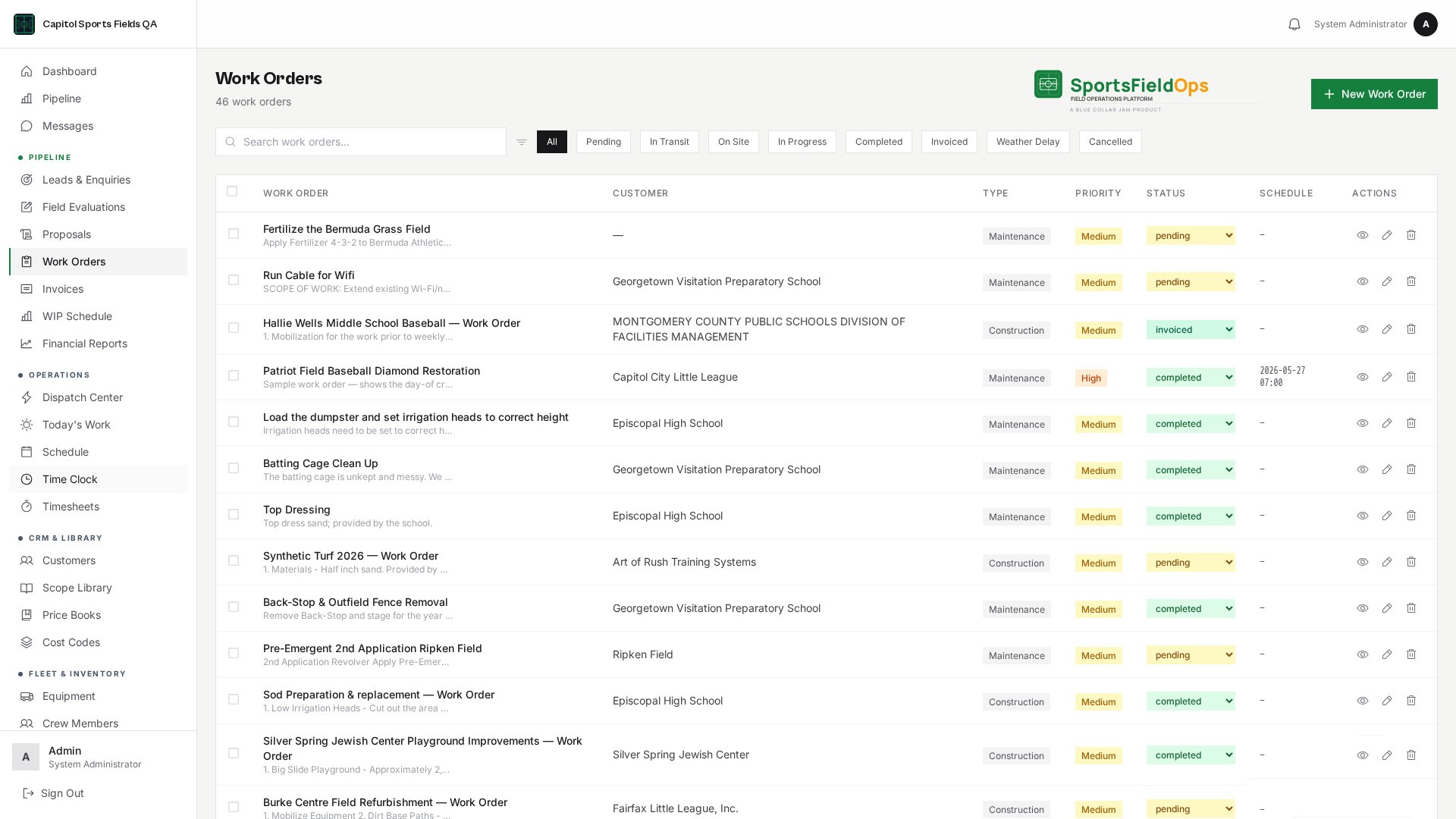The width and height of the screenshot is (1456, 819).
Task: Open status dropdown for Run Cable for Wifi
Action: pyautogui.click(x=1191, y=282)
